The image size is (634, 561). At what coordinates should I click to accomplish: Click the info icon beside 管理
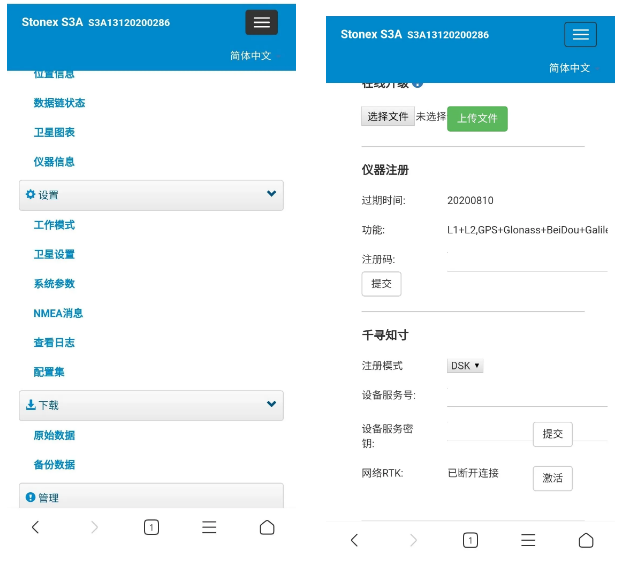(30, 497)
